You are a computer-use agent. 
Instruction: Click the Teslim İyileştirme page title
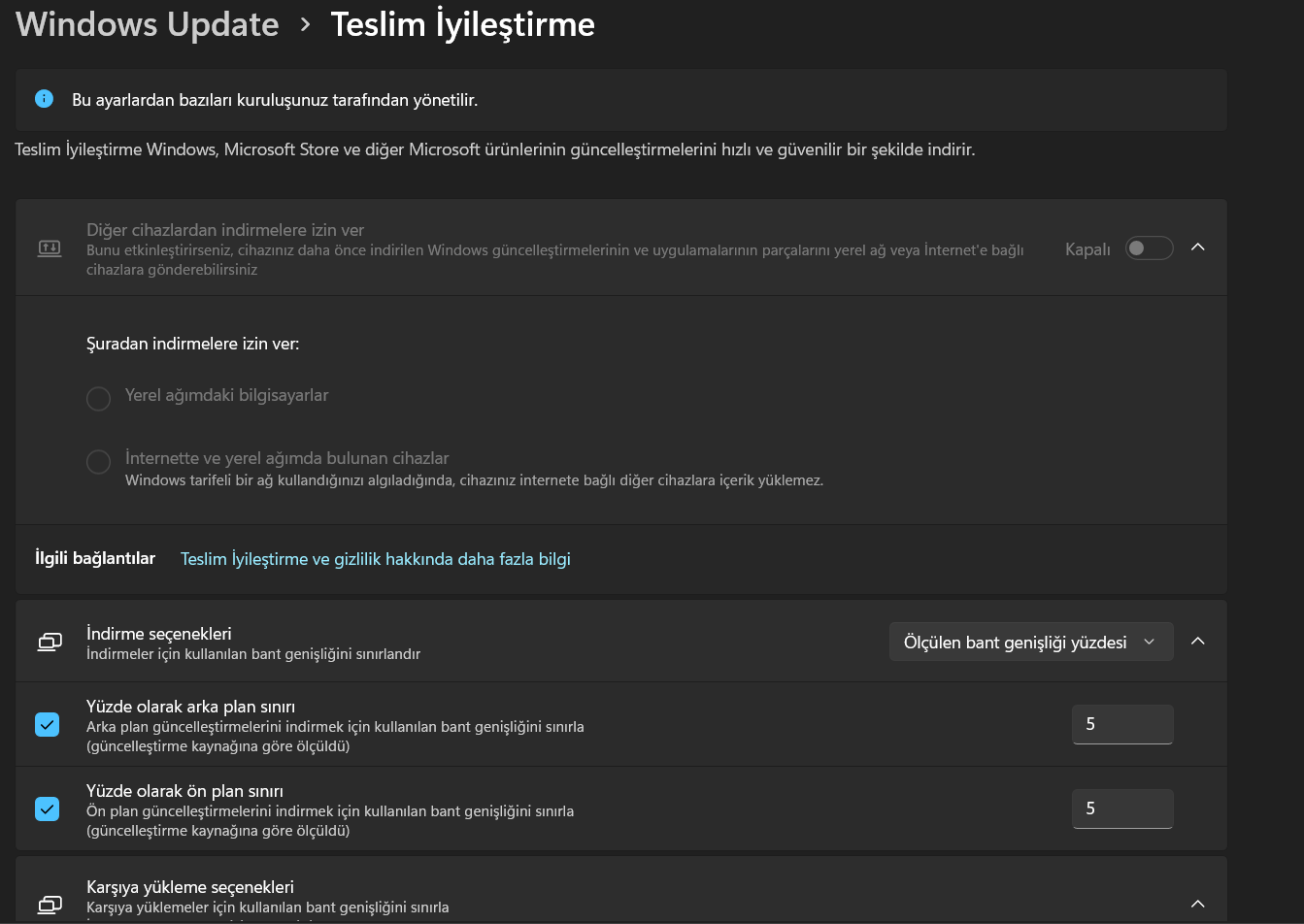point(462,24)
